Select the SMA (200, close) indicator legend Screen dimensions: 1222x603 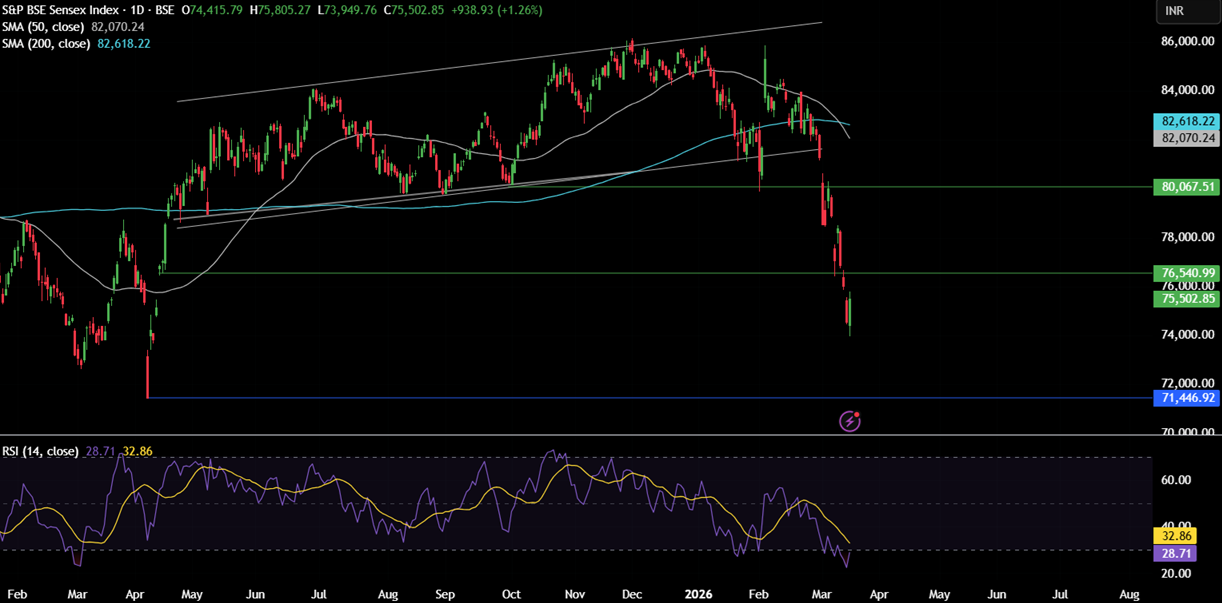pyautogui.click(x=45, y=44)
